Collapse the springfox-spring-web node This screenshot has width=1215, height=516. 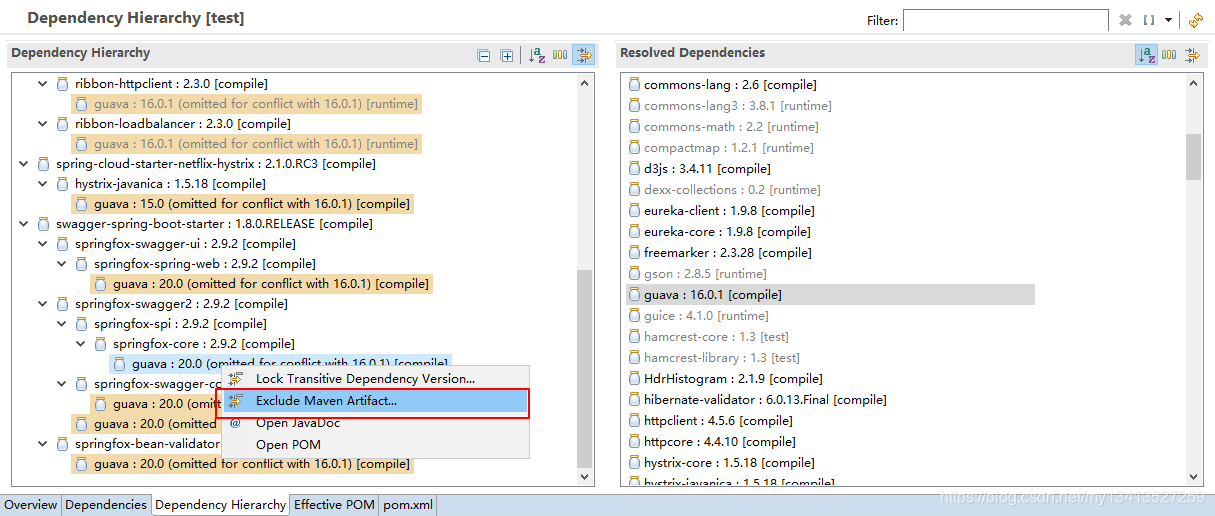pos(62,264)
